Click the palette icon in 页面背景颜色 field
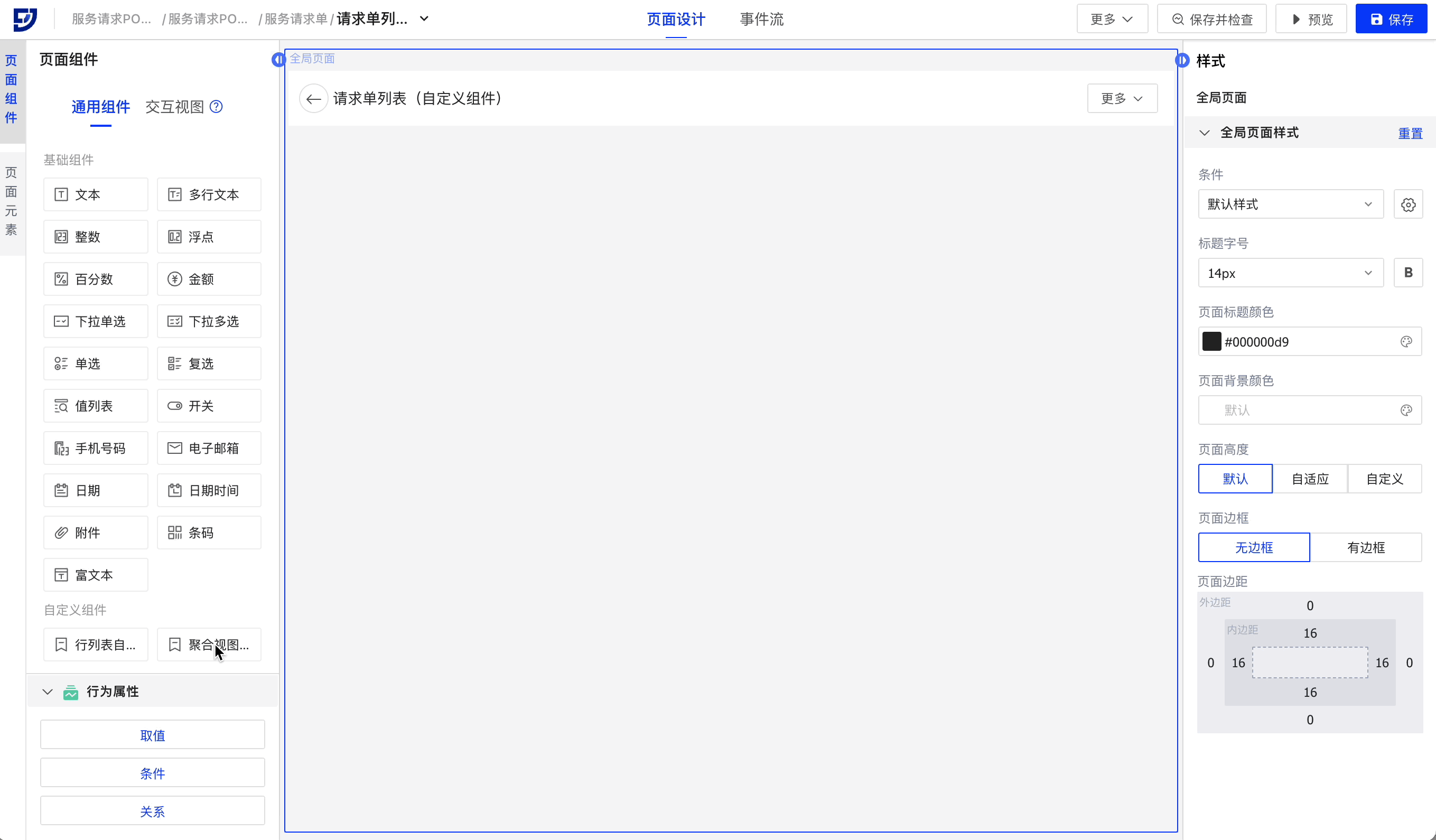The width and height of the screenshot is (1436, 840). point(1406,410)
